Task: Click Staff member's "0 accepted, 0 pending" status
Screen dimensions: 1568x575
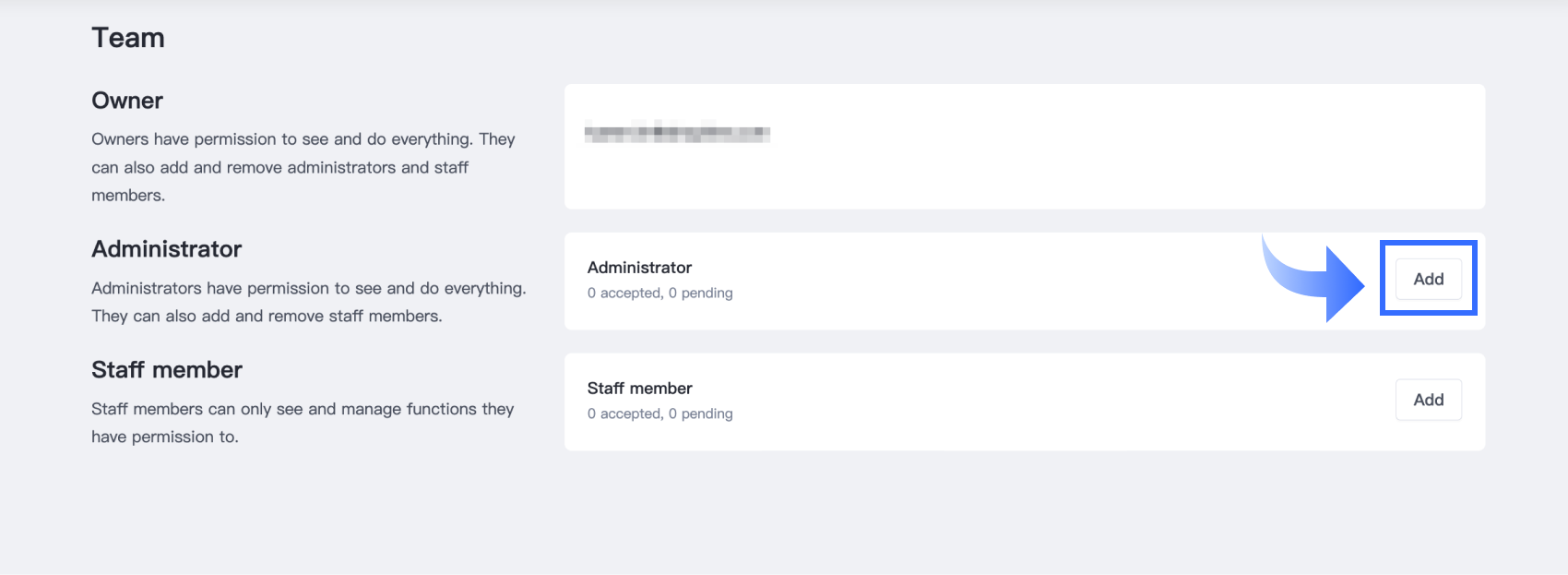Action: tap(659, 414)
